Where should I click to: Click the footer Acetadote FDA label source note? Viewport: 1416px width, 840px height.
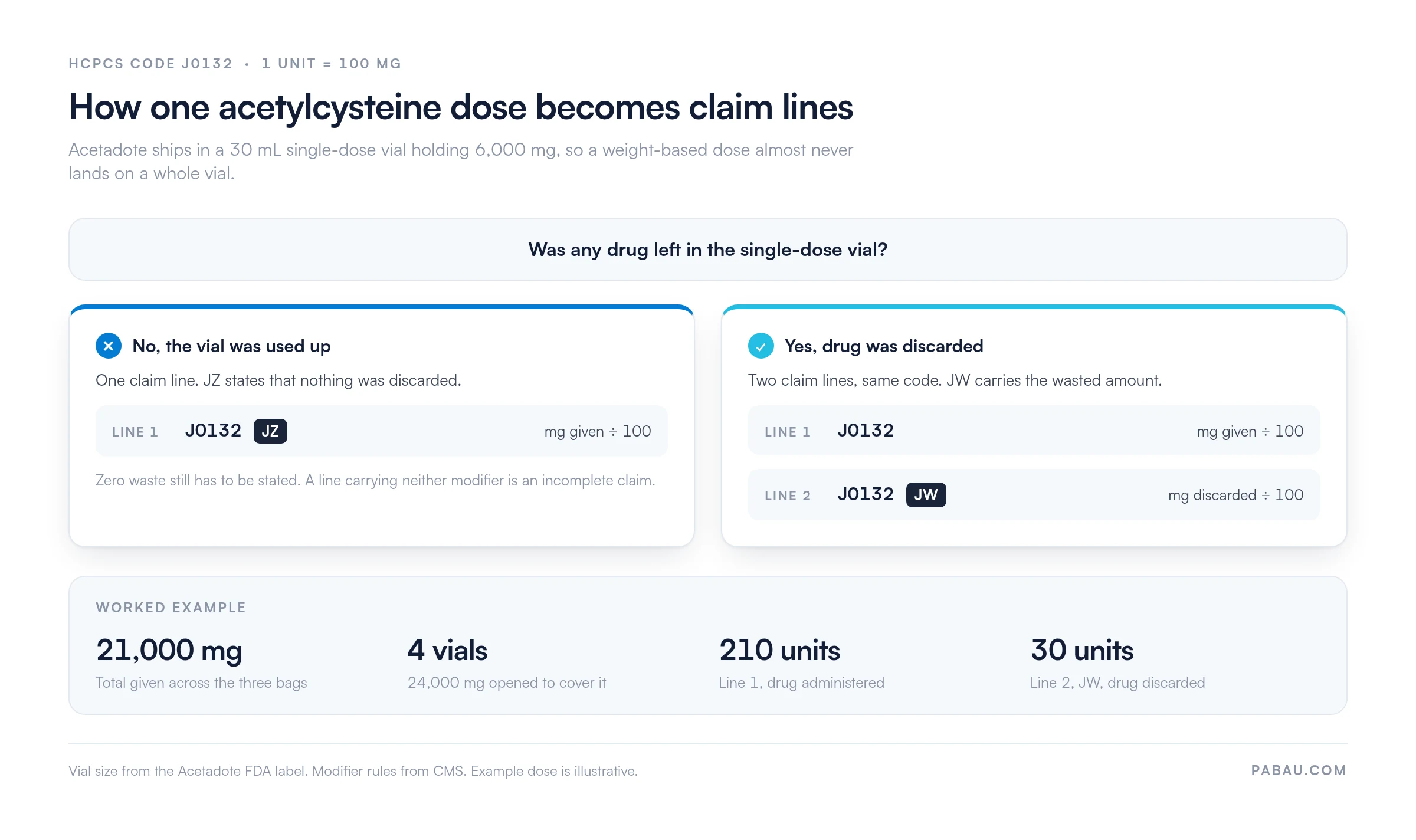[x=353, y=771]
